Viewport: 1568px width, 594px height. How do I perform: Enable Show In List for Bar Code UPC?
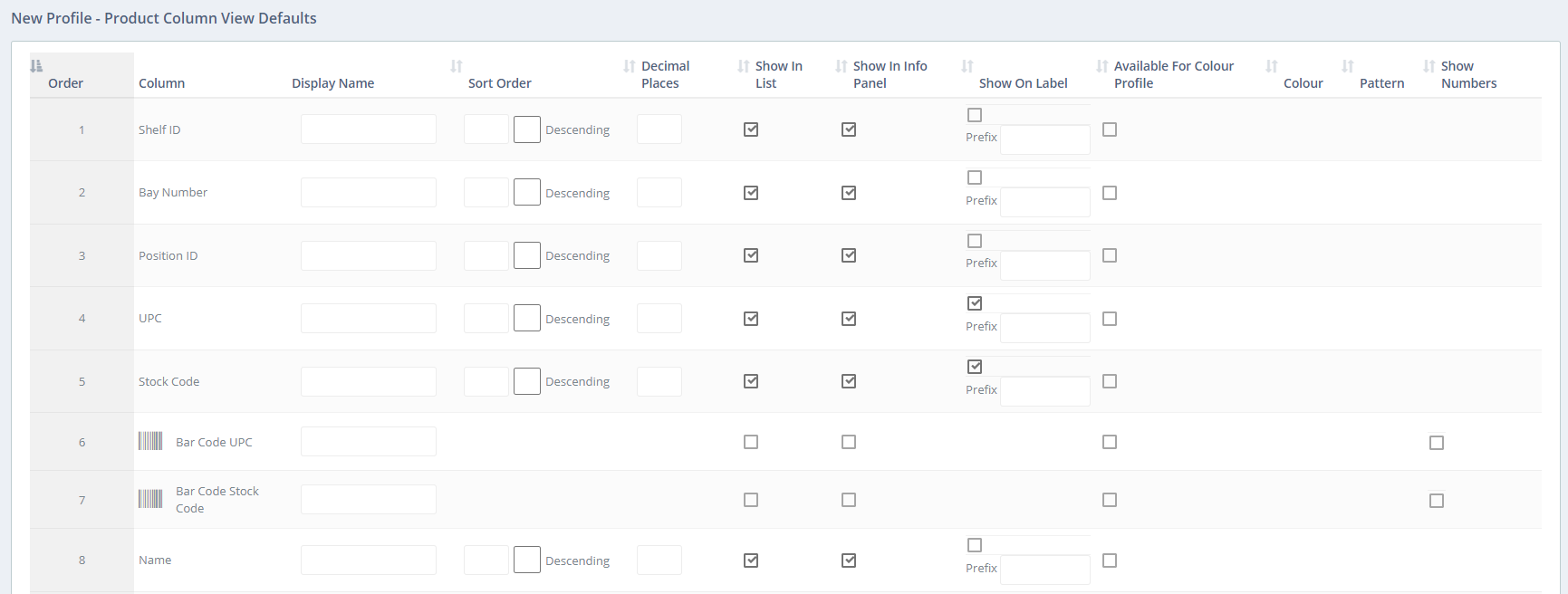[x=751, y=442]
